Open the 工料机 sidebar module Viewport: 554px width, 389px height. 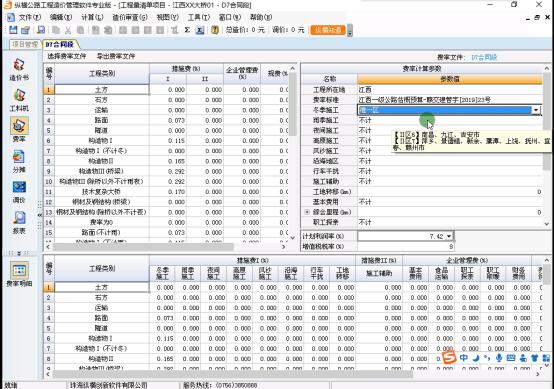[x=19, y=100]
